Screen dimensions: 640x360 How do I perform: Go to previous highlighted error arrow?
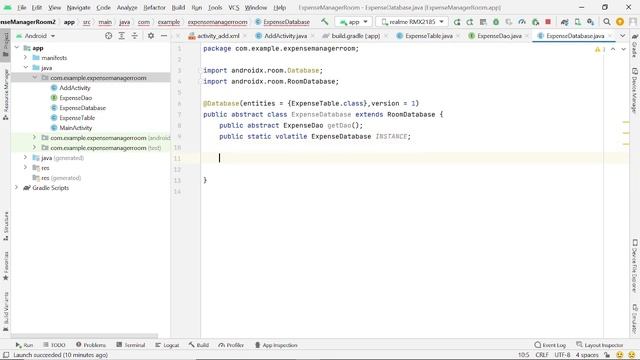pos(613,49)
